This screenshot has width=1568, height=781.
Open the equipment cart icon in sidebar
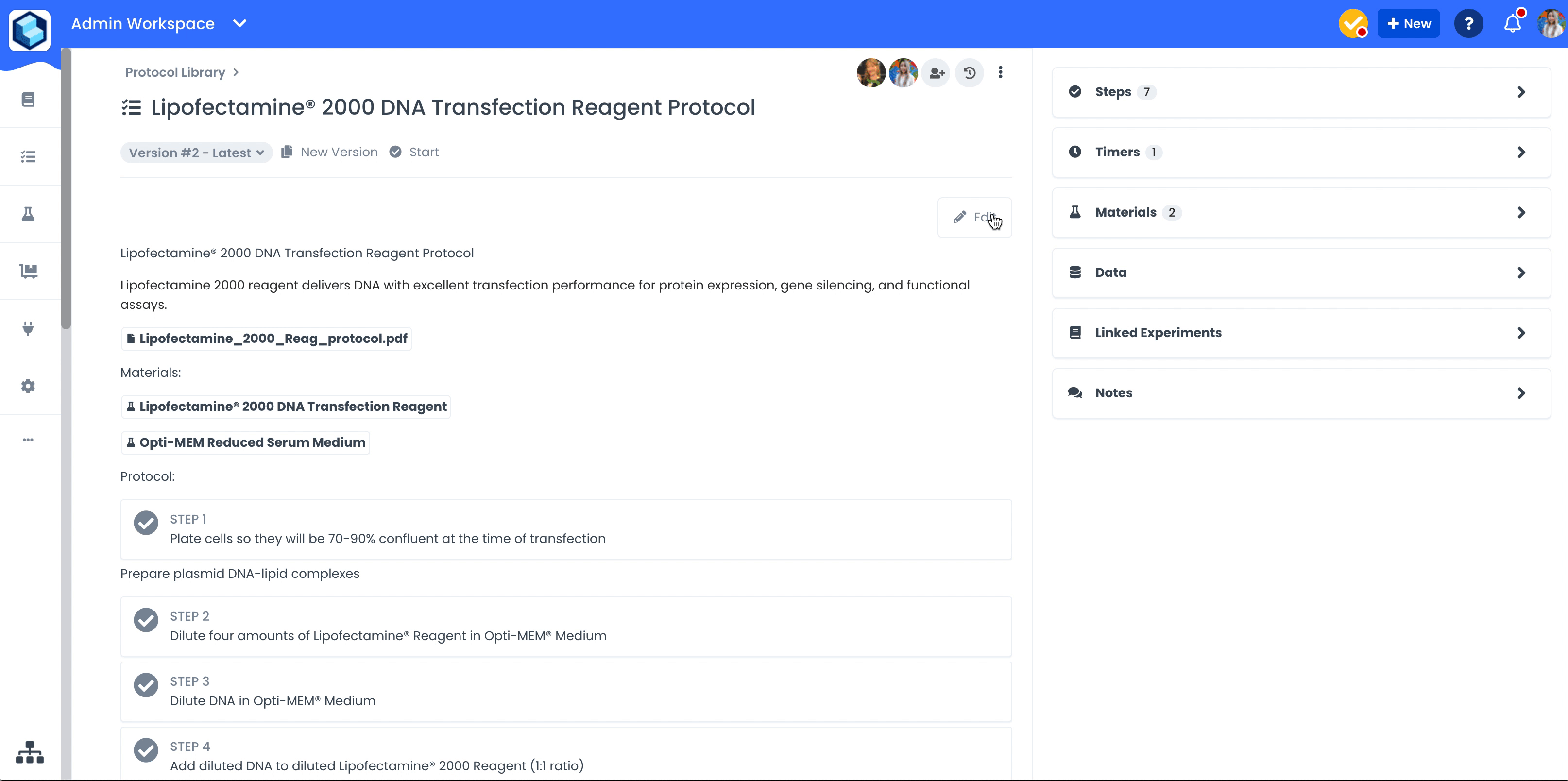[x=28, y=271]
